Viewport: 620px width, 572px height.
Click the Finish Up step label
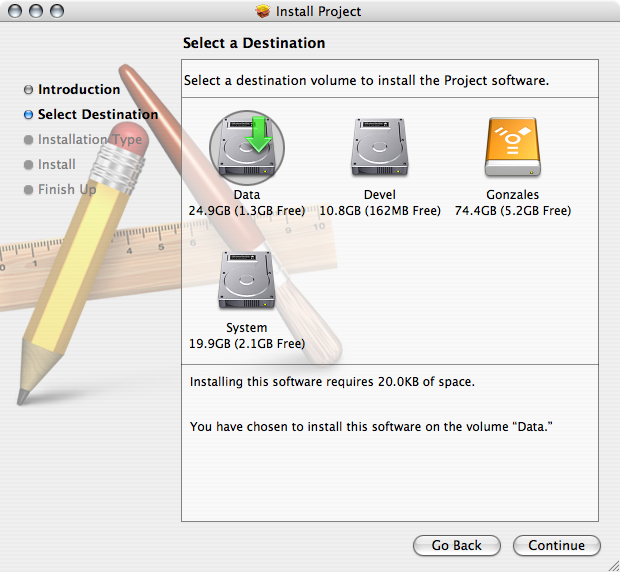pyautogui.click(x=67, y=190)
